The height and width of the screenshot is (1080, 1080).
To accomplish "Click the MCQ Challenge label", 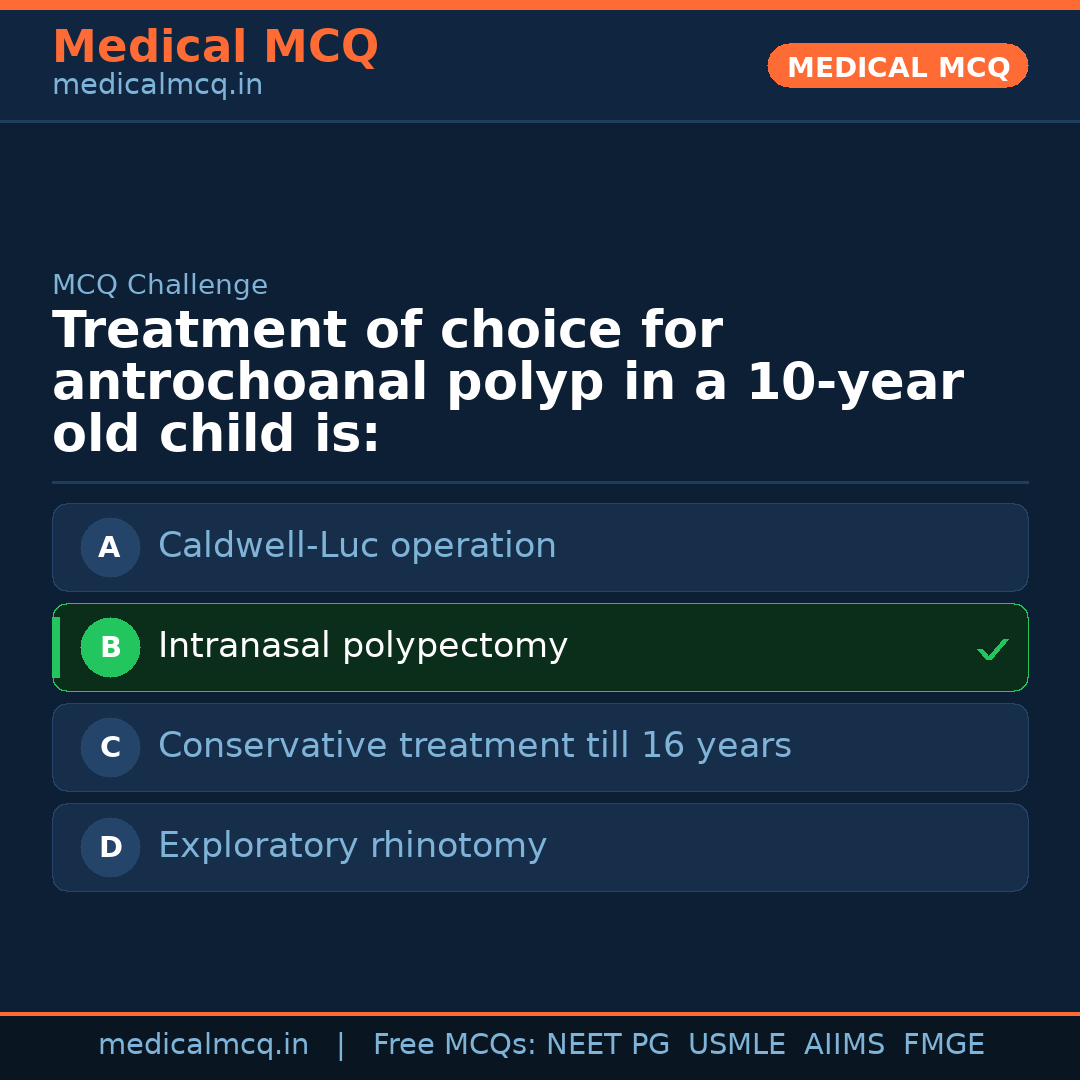I will click(160, 285).
